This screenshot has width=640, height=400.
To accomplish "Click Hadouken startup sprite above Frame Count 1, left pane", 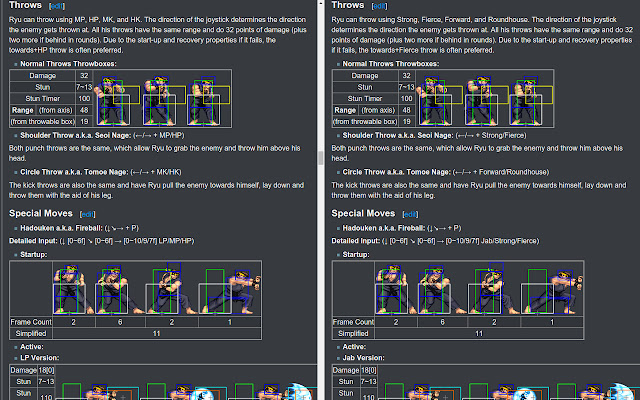I will (x=229, y=291).
